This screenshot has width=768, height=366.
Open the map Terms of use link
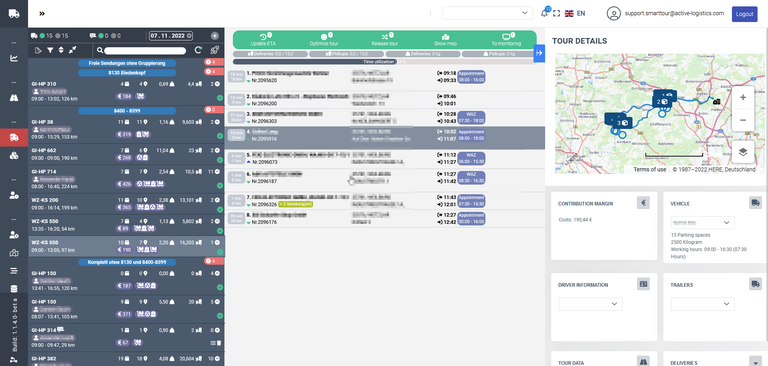[x=649, y=170]
